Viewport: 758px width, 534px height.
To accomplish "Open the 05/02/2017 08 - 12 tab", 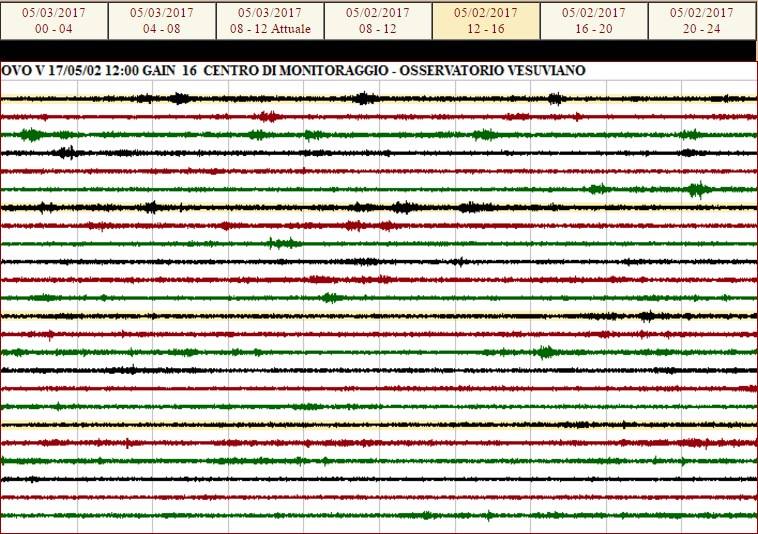I will pyautogui.click(x=378, y=20).
